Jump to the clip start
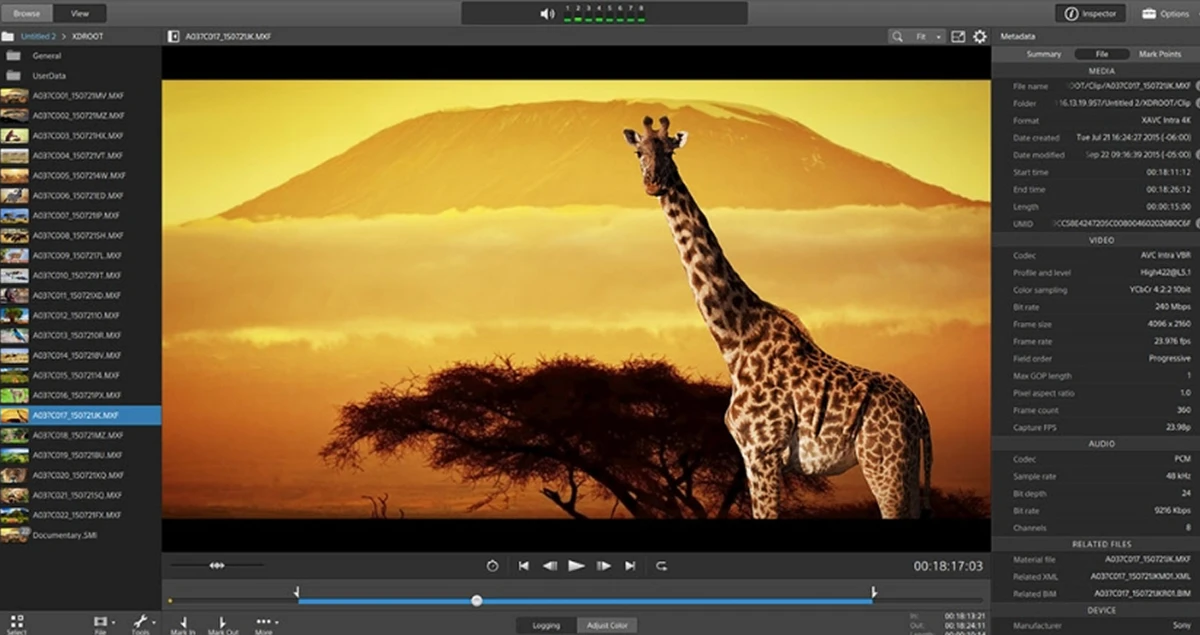Image resolution: width=1200 pixels, height=635 pixels. click(x=523, y=565)
